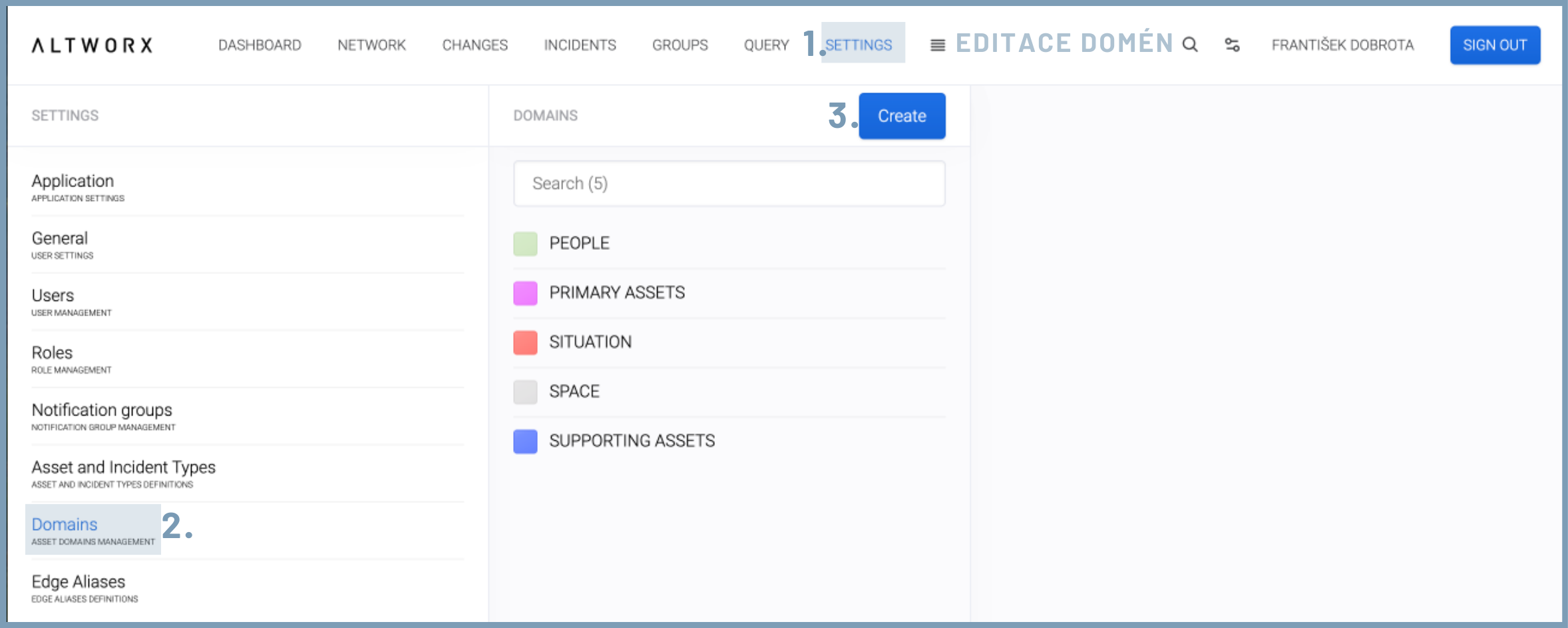Click the red SITUATION color swatch
This screenshot has height=628, width=1568.
click(525, 342)
